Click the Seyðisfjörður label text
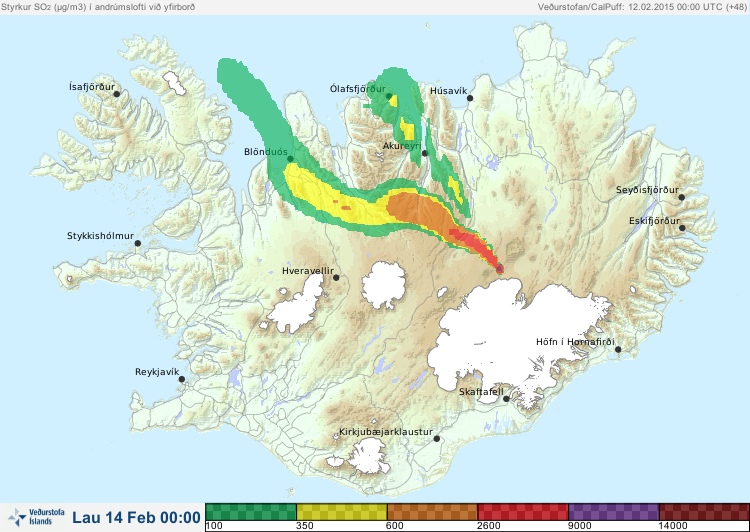The width and height of the screenshot is (750, 532). click(647, 190)
